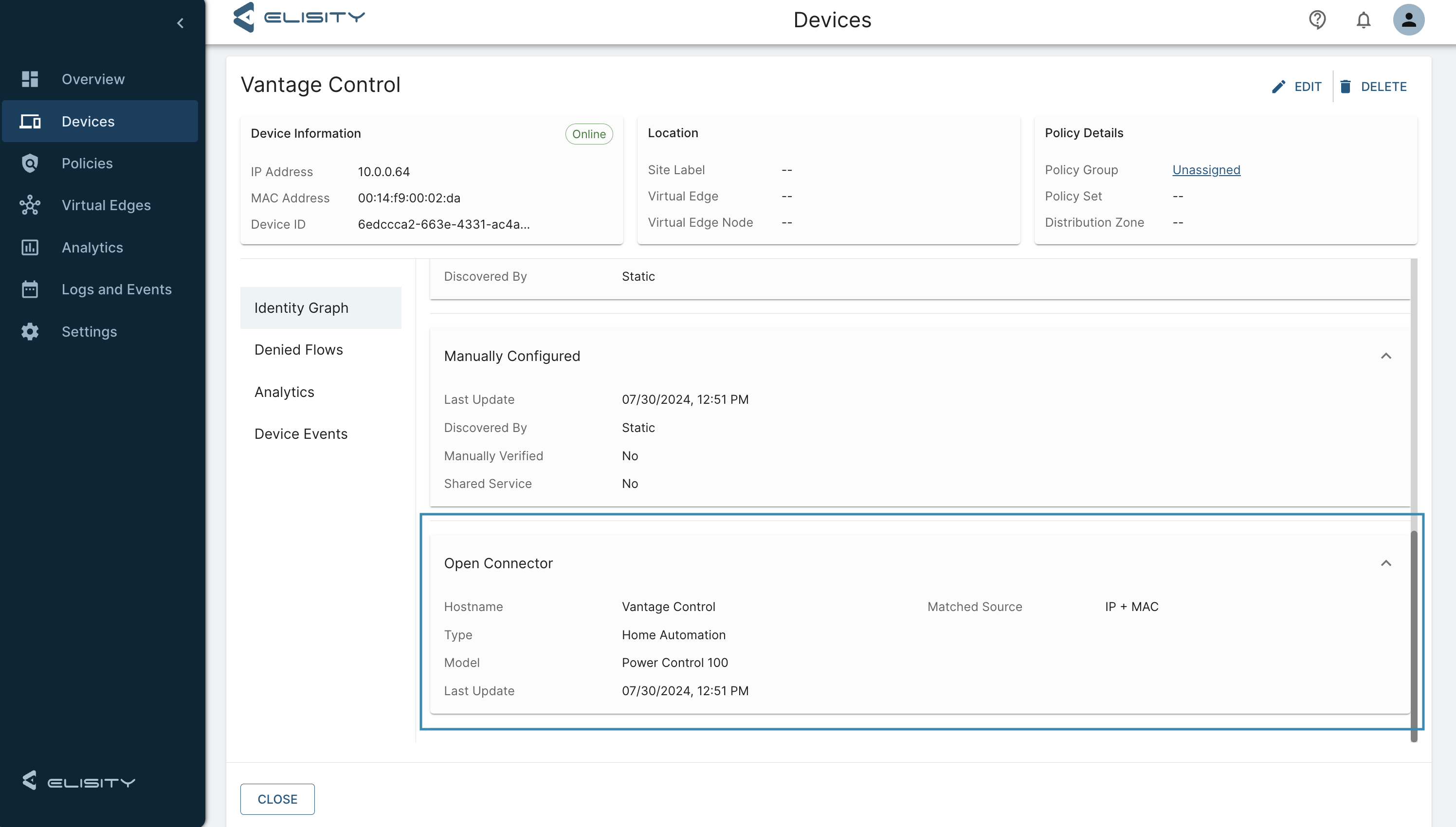Viewport: 1456px width, 827px height.
Task: Click the Open Connector Last Update timestamp
Action: click(685, 691)
